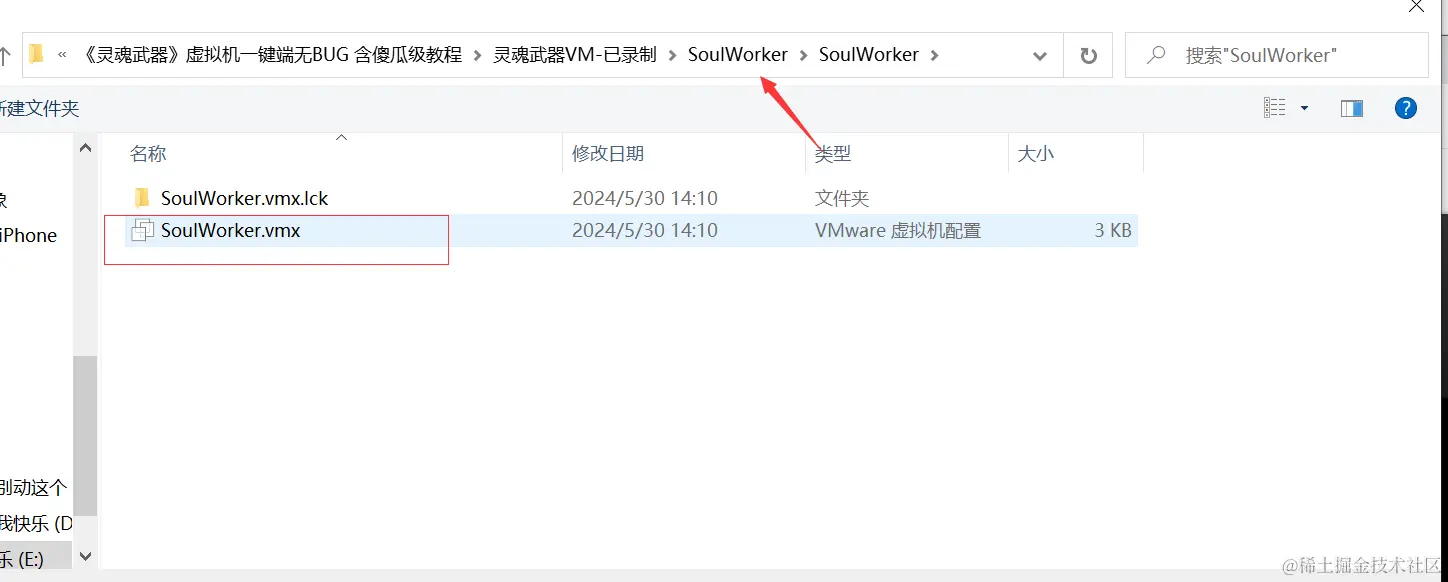
Task: Click the SoulWorker.vmx.lck folder icon
Action: click(142, 197)
